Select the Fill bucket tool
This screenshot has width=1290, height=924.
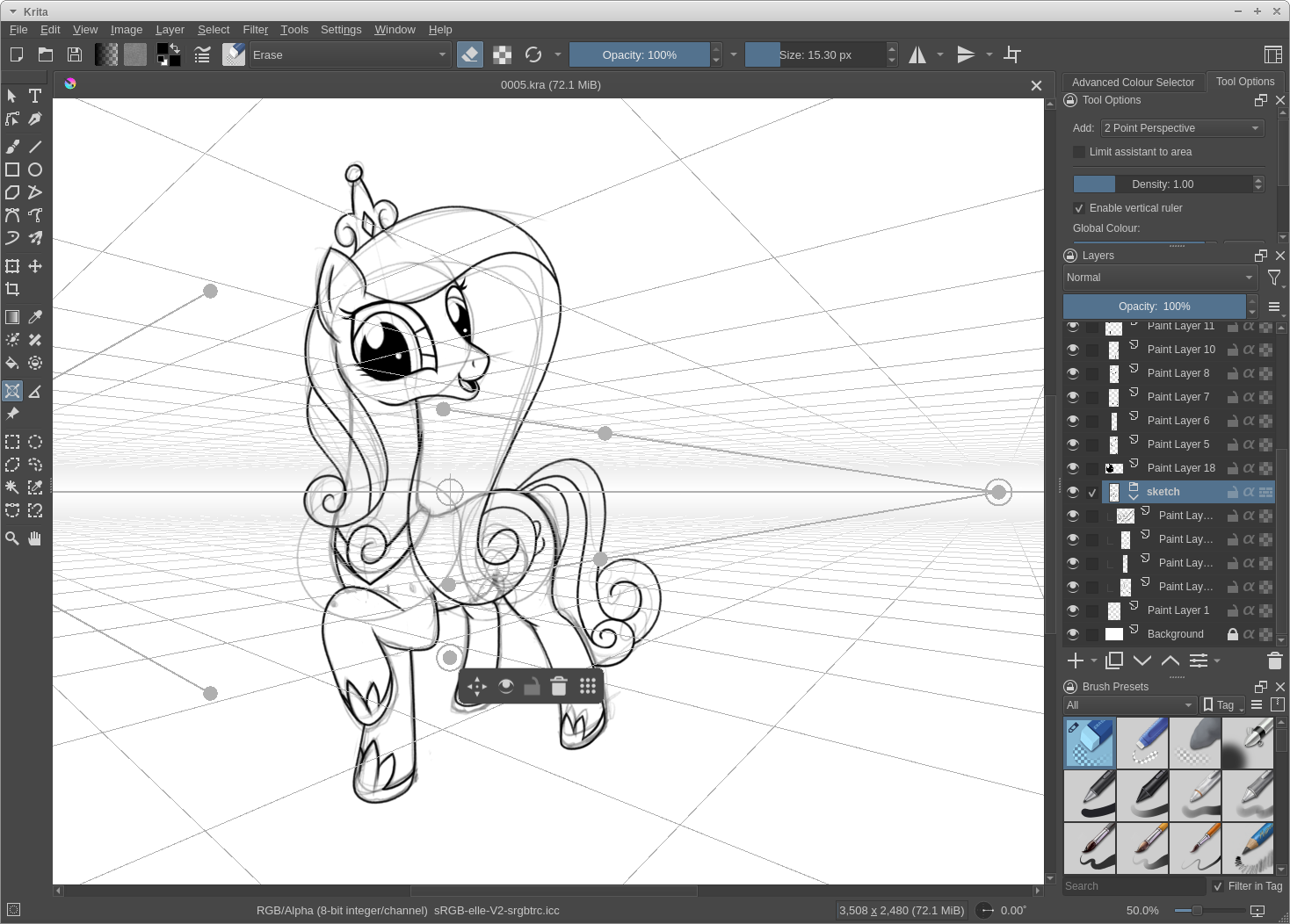[12, 363]
